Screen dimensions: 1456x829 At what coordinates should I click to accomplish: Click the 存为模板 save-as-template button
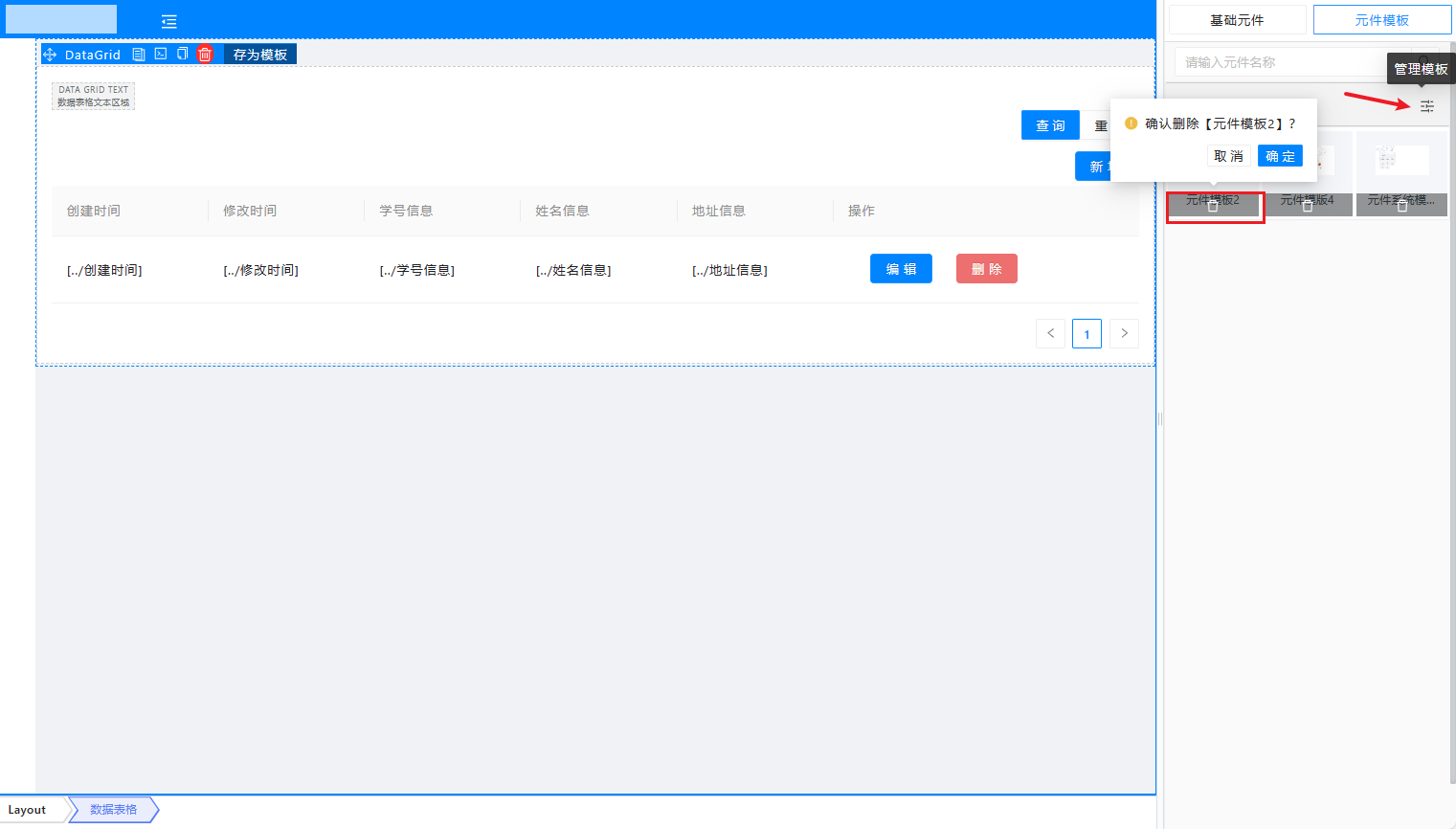pyautogui.click(x=260, y=55)
